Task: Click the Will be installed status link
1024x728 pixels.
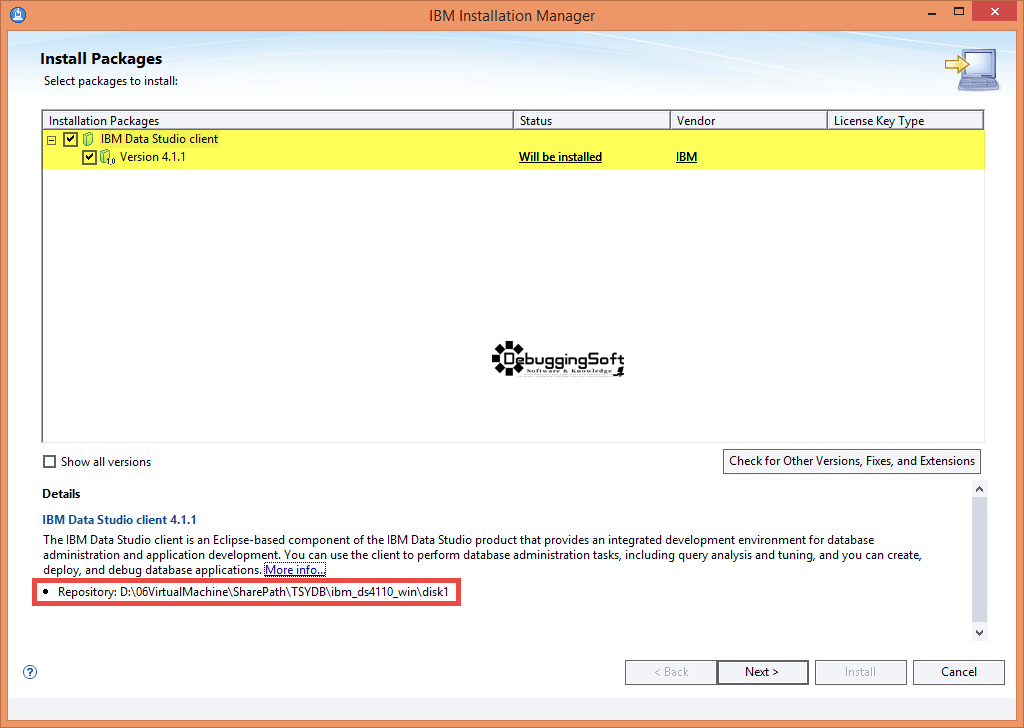Action: (x=560, y=157)
